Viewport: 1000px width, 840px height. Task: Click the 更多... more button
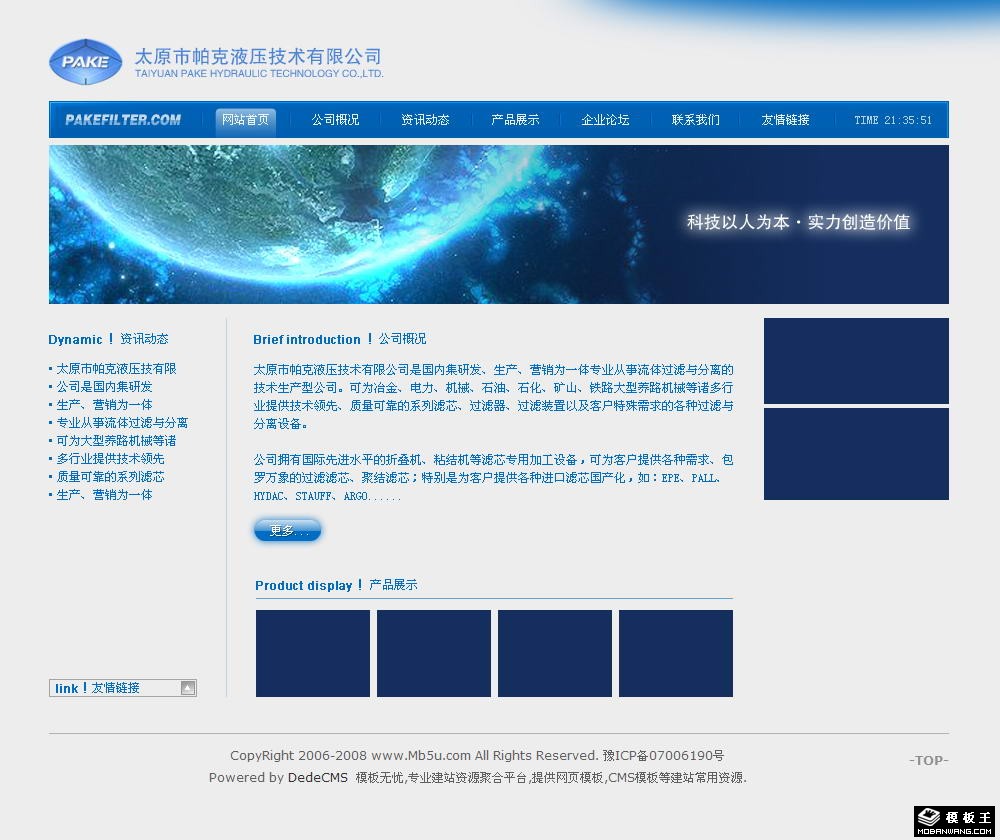288,530
